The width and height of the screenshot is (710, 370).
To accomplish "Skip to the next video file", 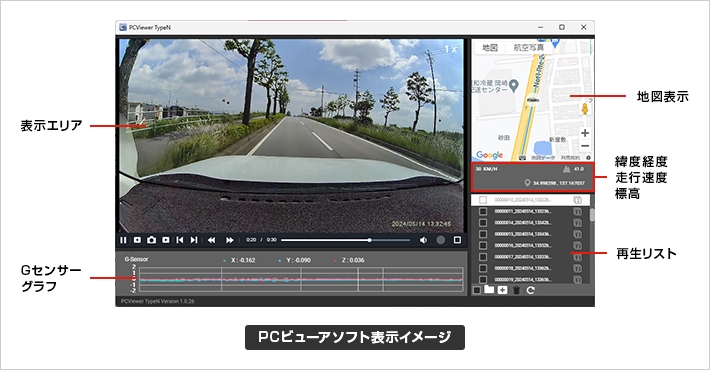I will tap(194, 240).
